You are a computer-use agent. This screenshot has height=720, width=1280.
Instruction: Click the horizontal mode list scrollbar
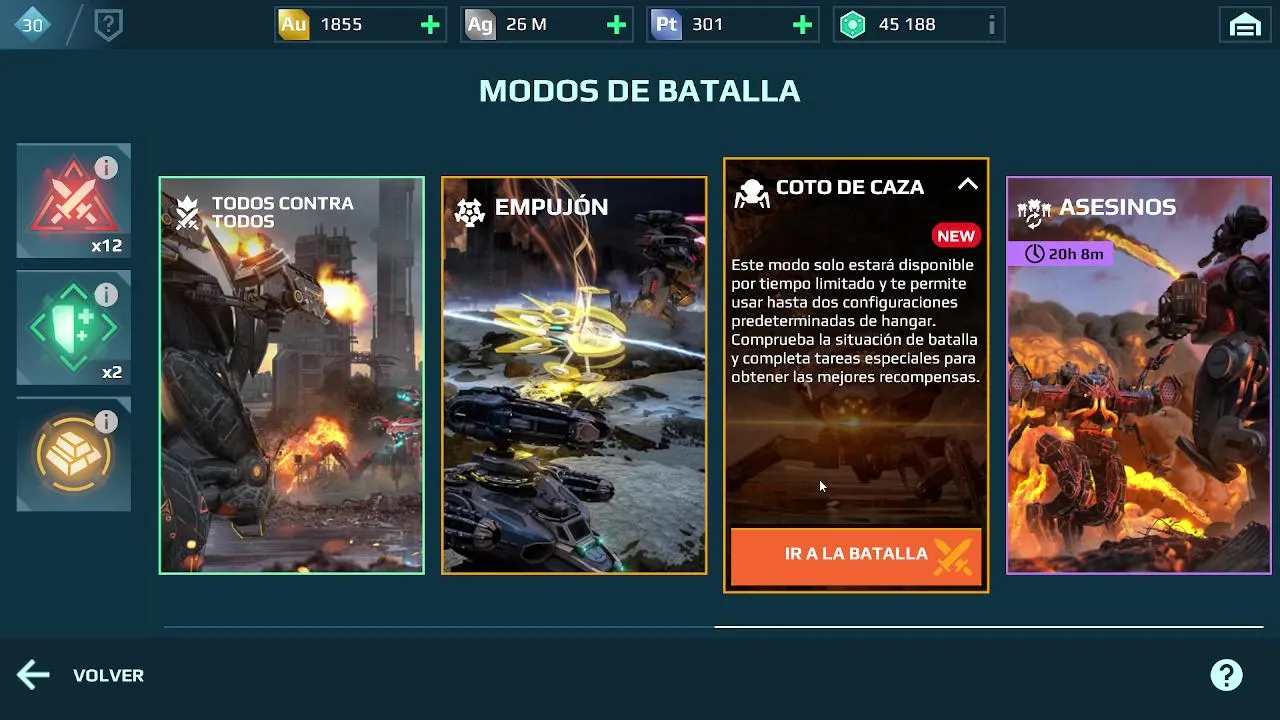(x=989, y=627)
